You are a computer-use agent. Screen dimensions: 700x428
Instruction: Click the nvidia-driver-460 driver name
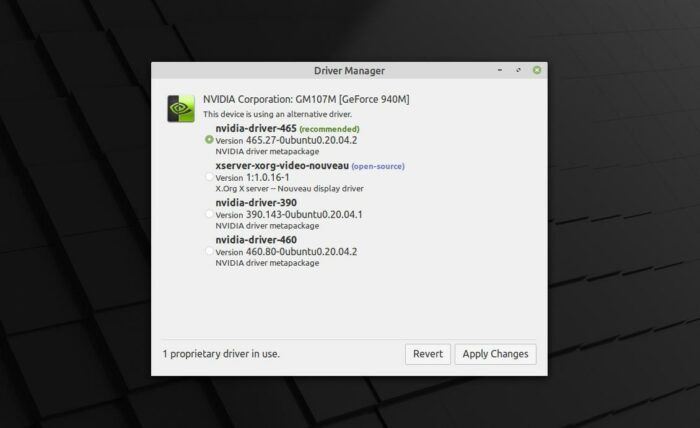(x=256, y=240)
